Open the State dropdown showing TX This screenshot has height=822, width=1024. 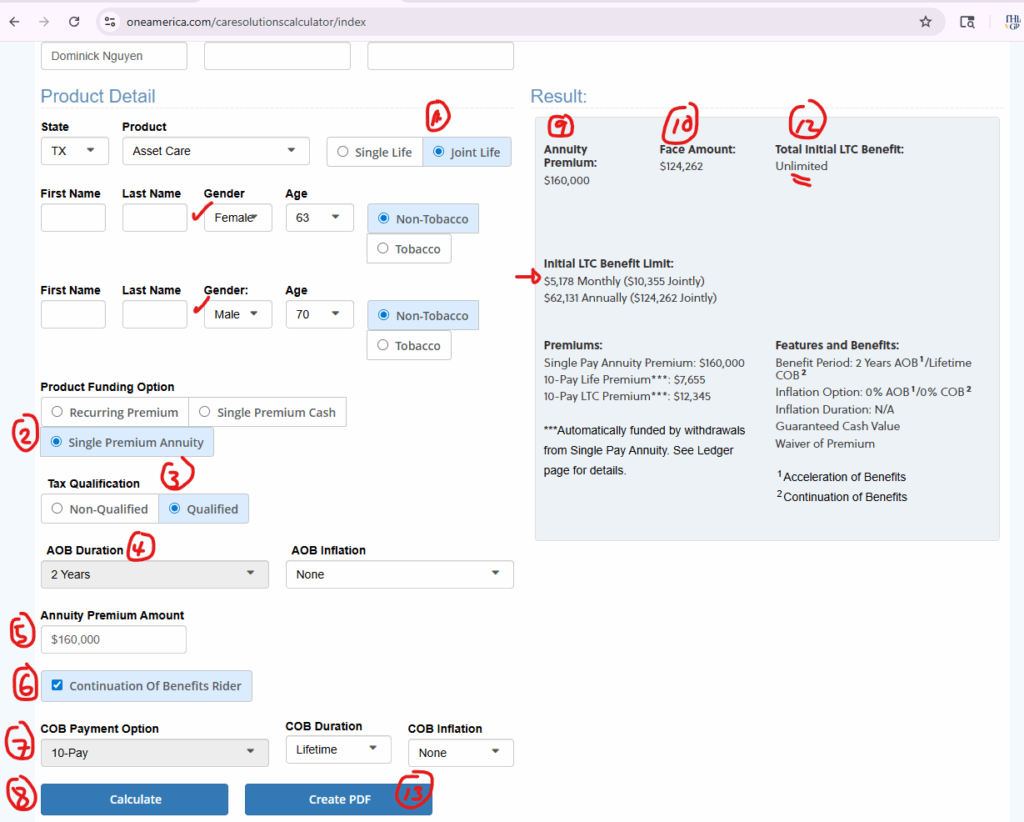point(75,151)
